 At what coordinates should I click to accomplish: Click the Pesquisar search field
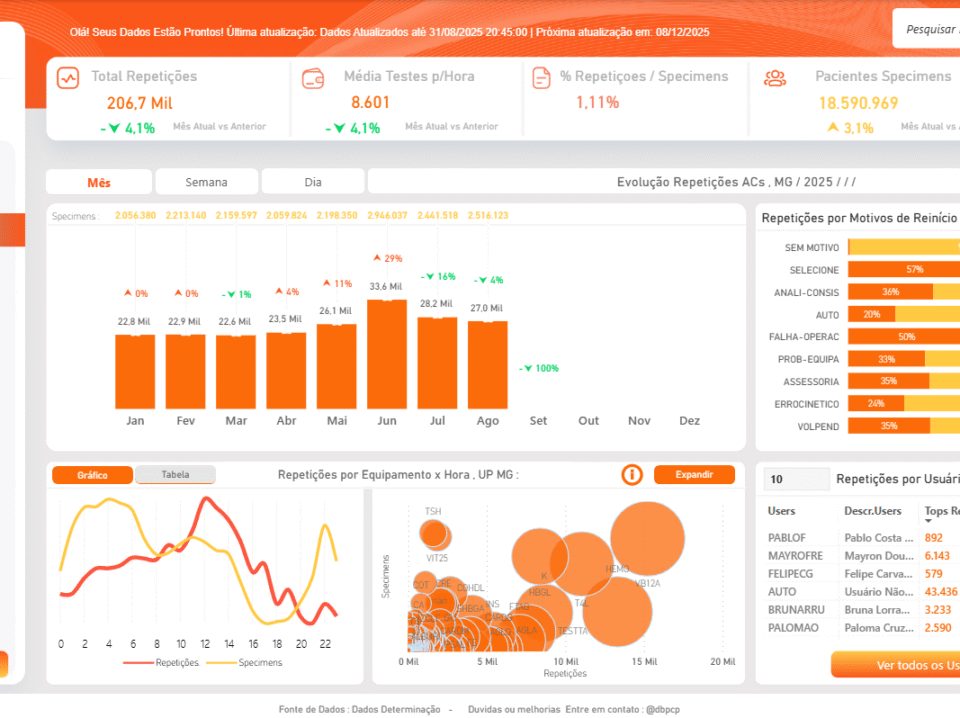coord(928,30)
